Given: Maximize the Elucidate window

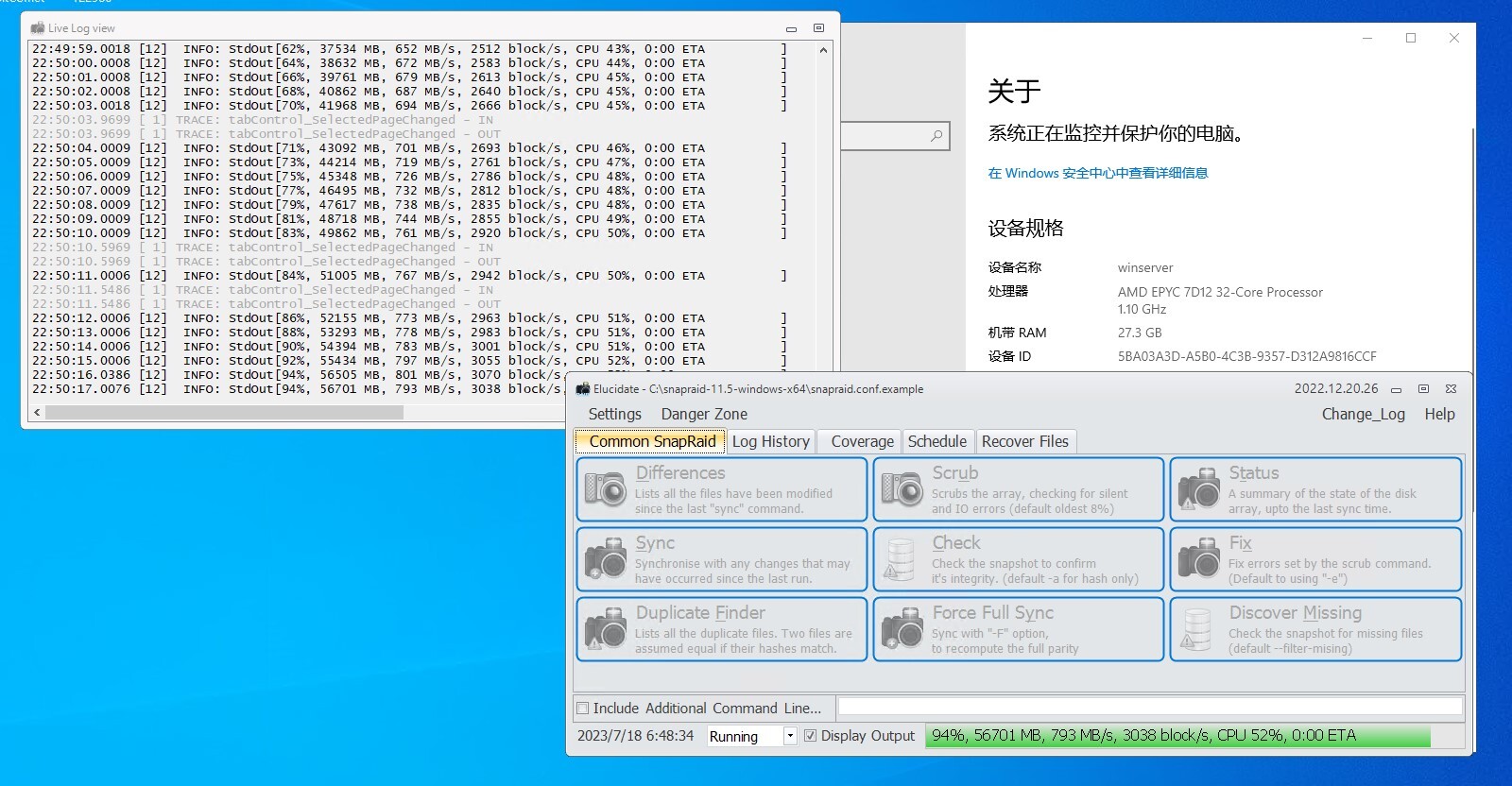Looking at the screenshot, I should [1423, 388].
